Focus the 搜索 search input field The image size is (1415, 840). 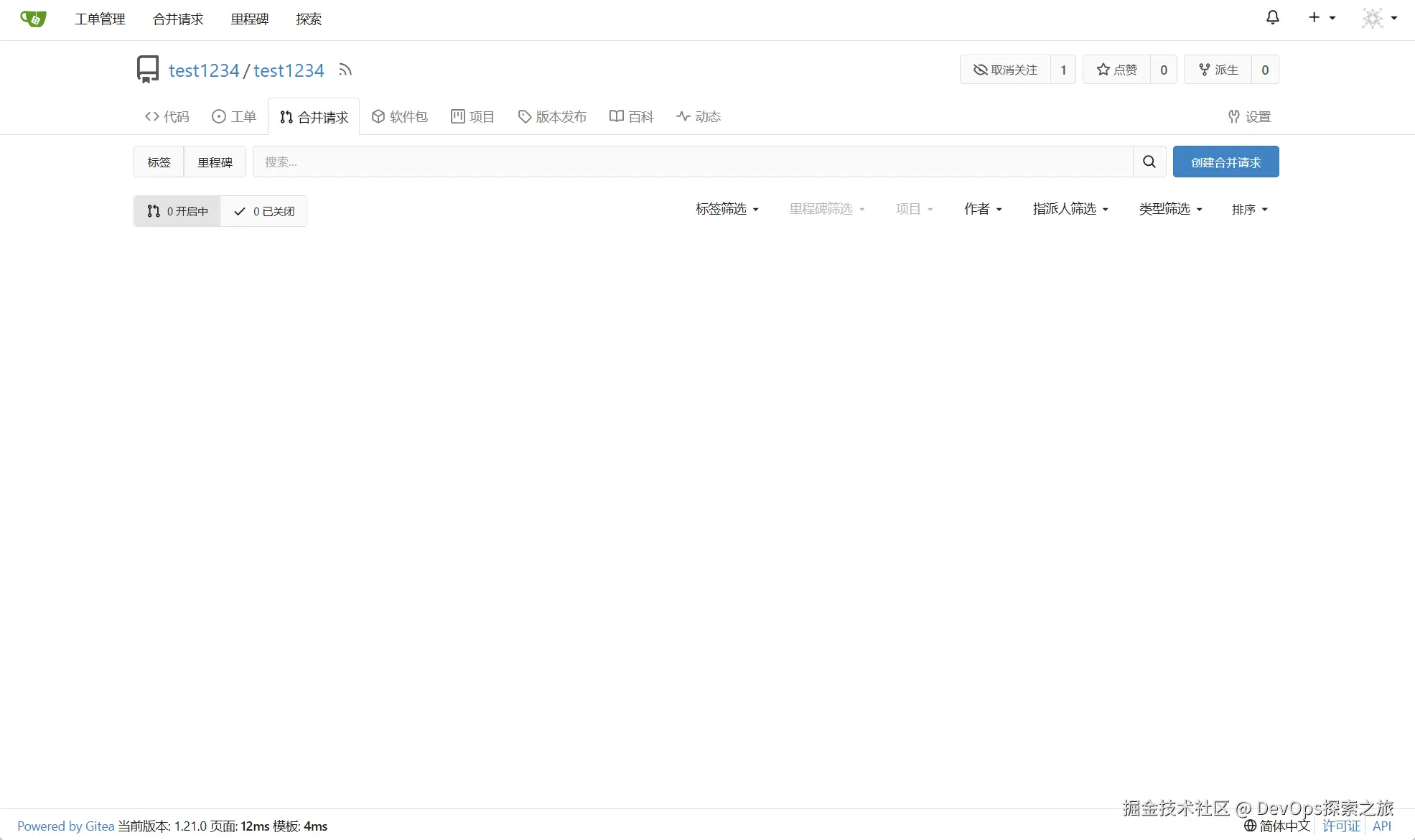692,162
